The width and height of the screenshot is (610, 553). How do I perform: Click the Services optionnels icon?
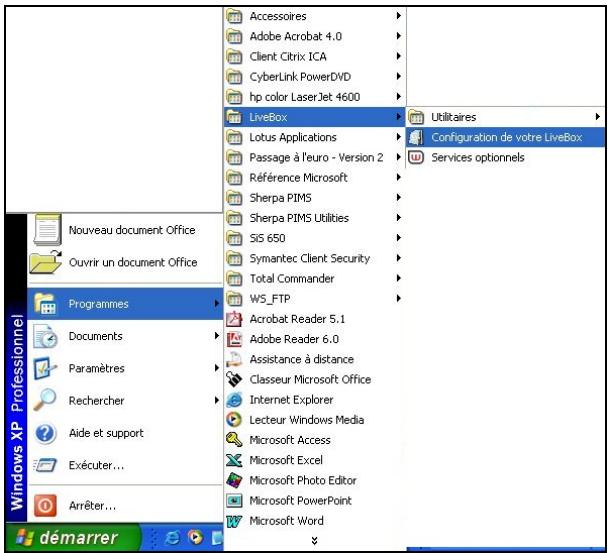click(x=416, y=157)
